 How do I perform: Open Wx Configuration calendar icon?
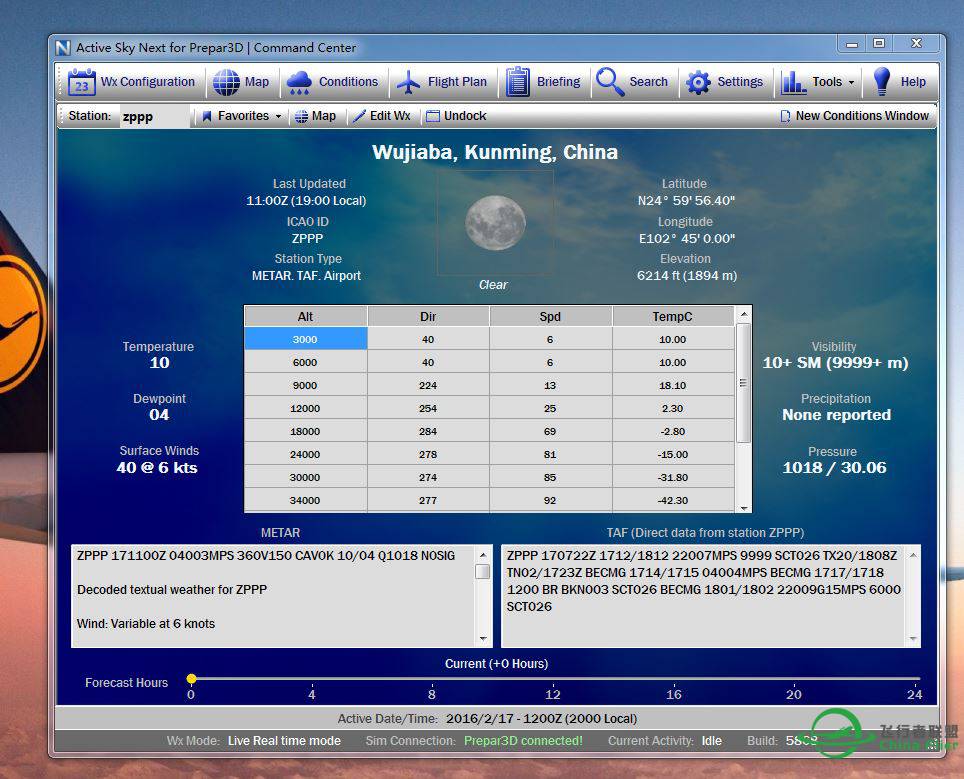click(x=82, y=82)
